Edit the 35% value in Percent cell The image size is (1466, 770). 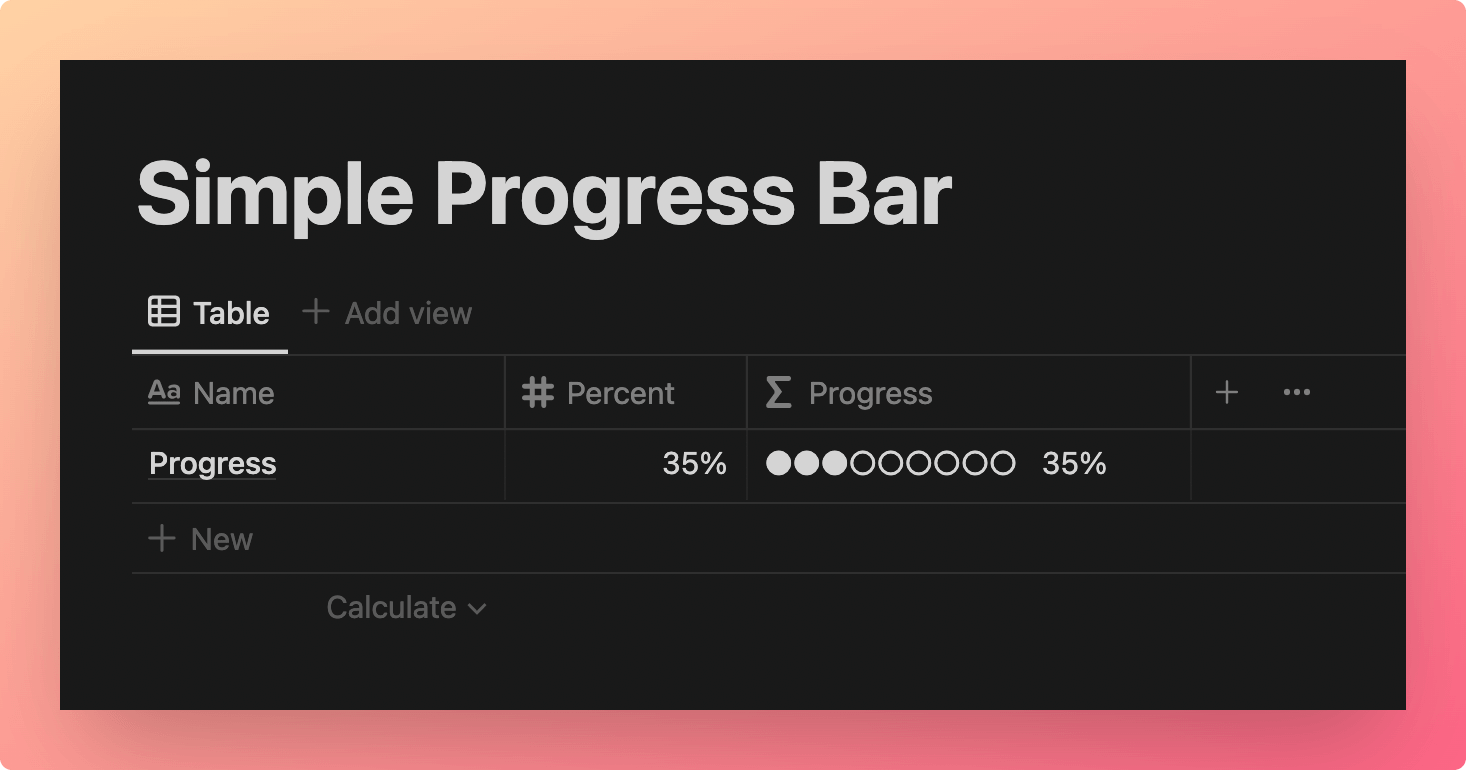pyautogui.click(x=694, y=464)
